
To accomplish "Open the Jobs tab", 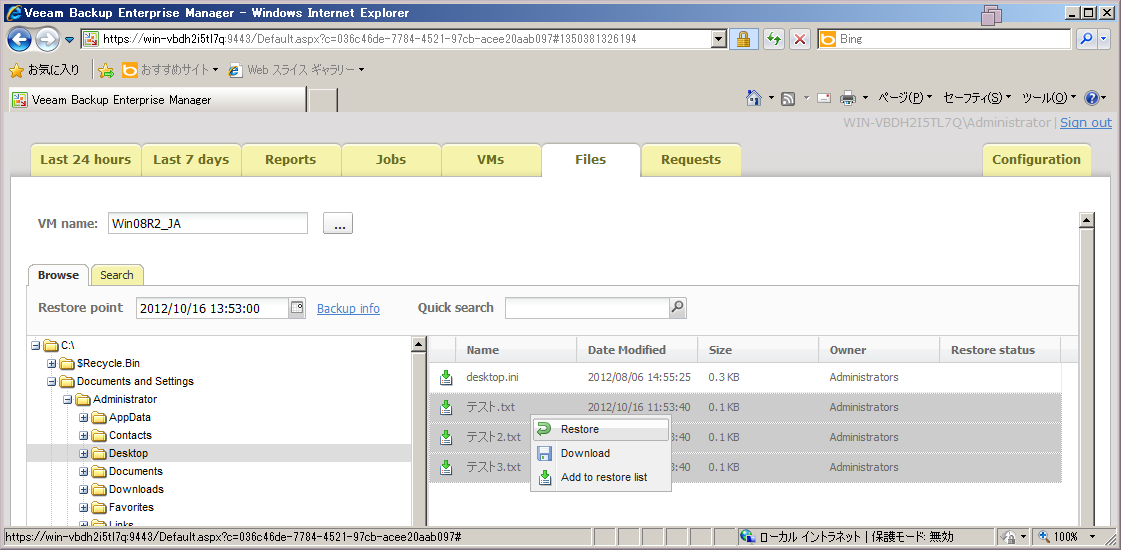I will click(391, 159).
